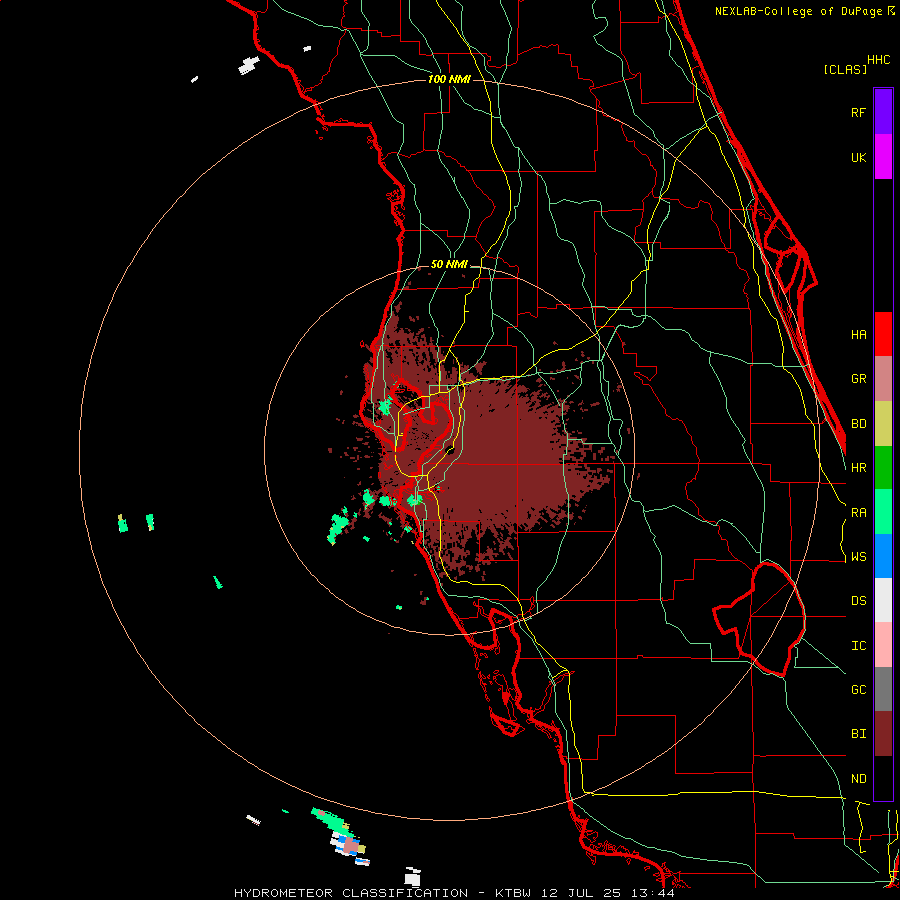Click the 13:44 timestamp text
This screenshot has width=900, height=900.
[651, 893]
